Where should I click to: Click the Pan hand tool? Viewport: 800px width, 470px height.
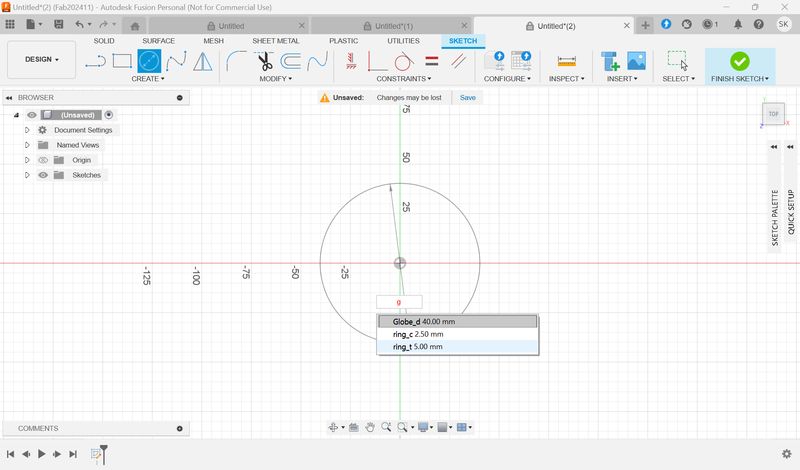pos(370,427)
